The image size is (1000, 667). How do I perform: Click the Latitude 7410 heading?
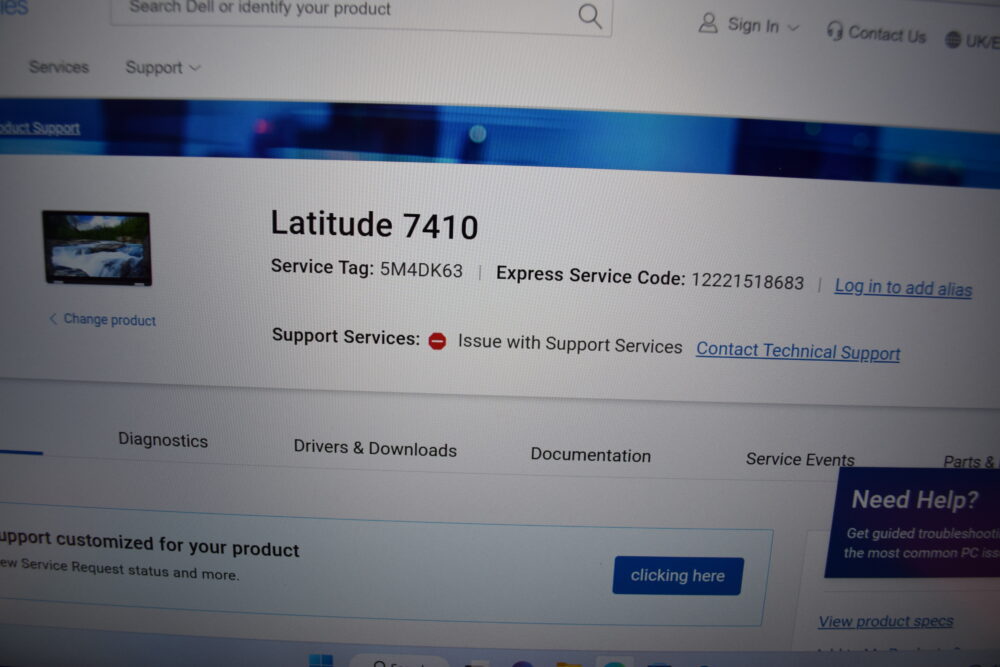click(374, 224)
